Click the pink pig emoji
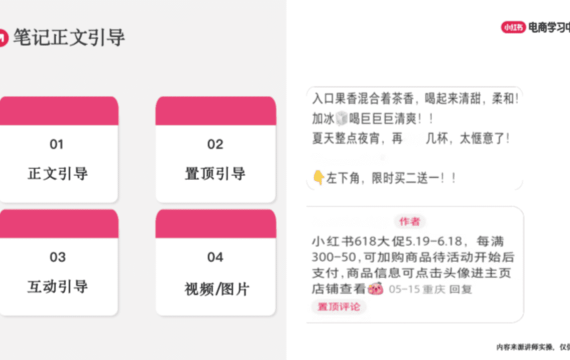The height and width of the screenshot is (360, 570). point(376,289)
